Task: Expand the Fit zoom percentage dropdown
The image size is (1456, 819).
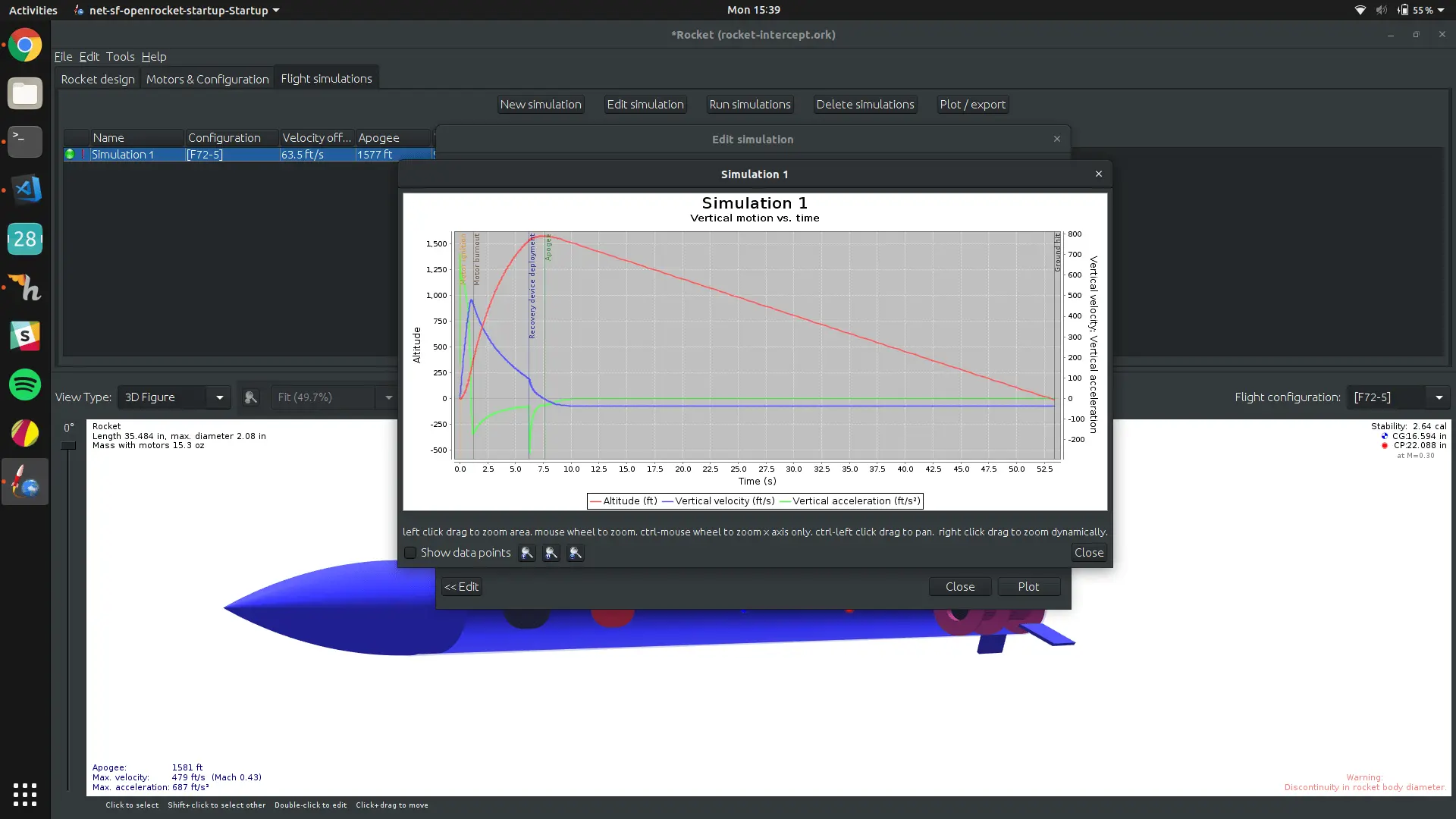Action: 388,397
